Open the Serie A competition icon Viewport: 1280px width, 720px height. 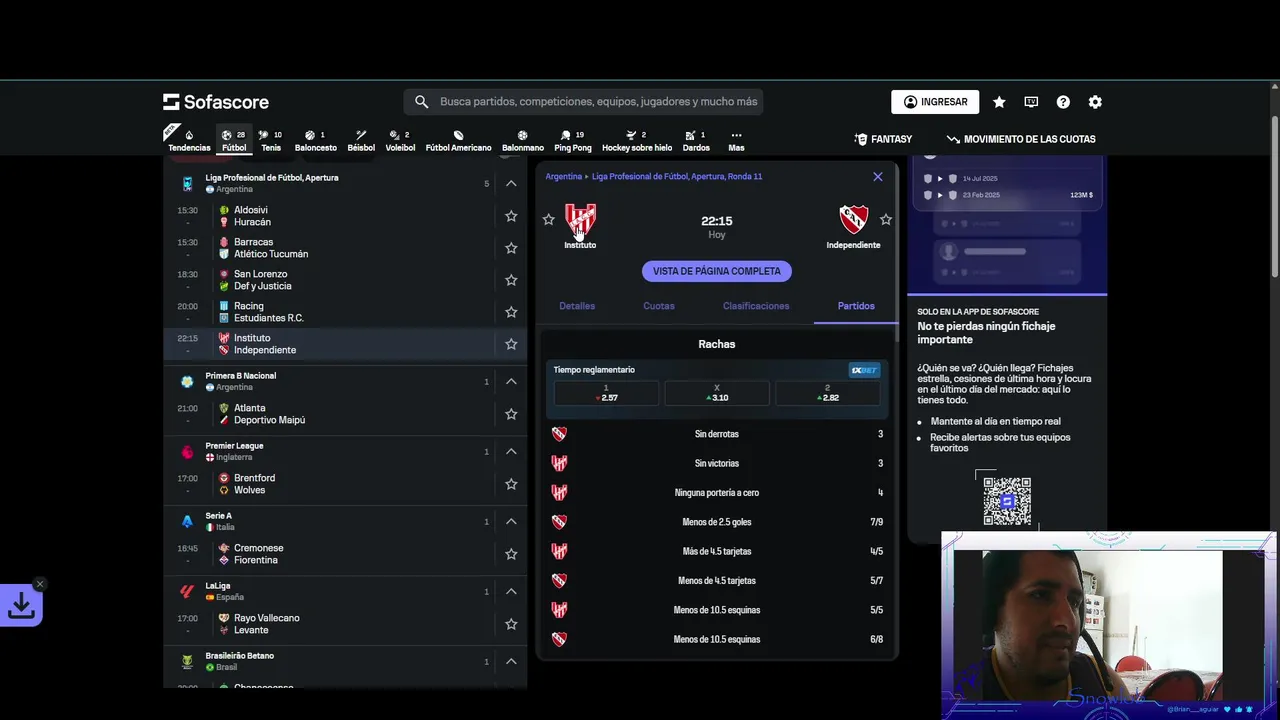187,522
